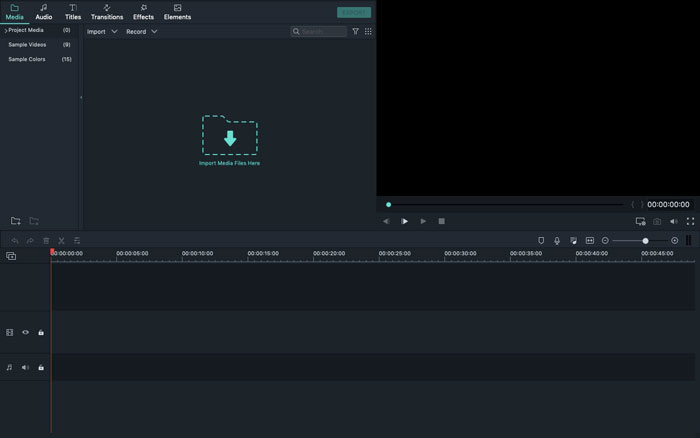700x438 pixels.
Task: Click the preview progress scrubber dot
Action: click(x=388, y=204)
